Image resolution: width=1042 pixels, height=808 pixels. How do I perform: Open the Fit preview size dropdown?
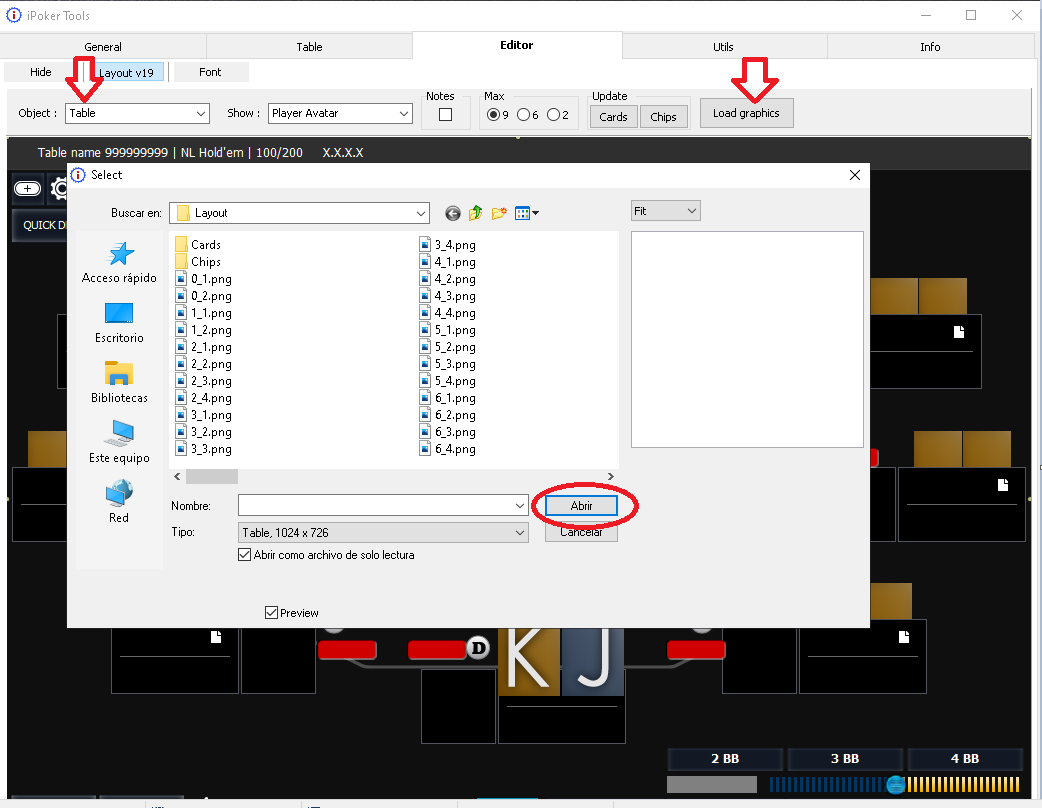pyautogui.click(x=665, y=211)
